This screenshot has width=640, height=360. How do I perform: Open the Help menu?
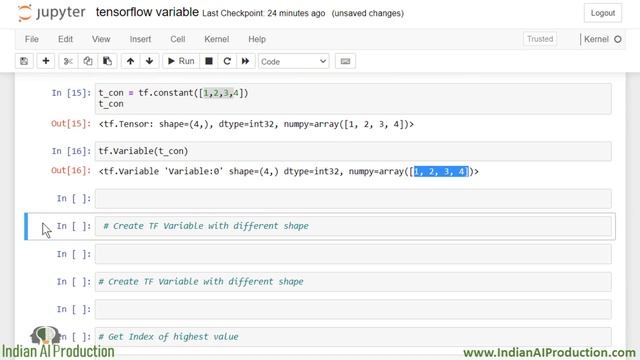click(257, 39)
